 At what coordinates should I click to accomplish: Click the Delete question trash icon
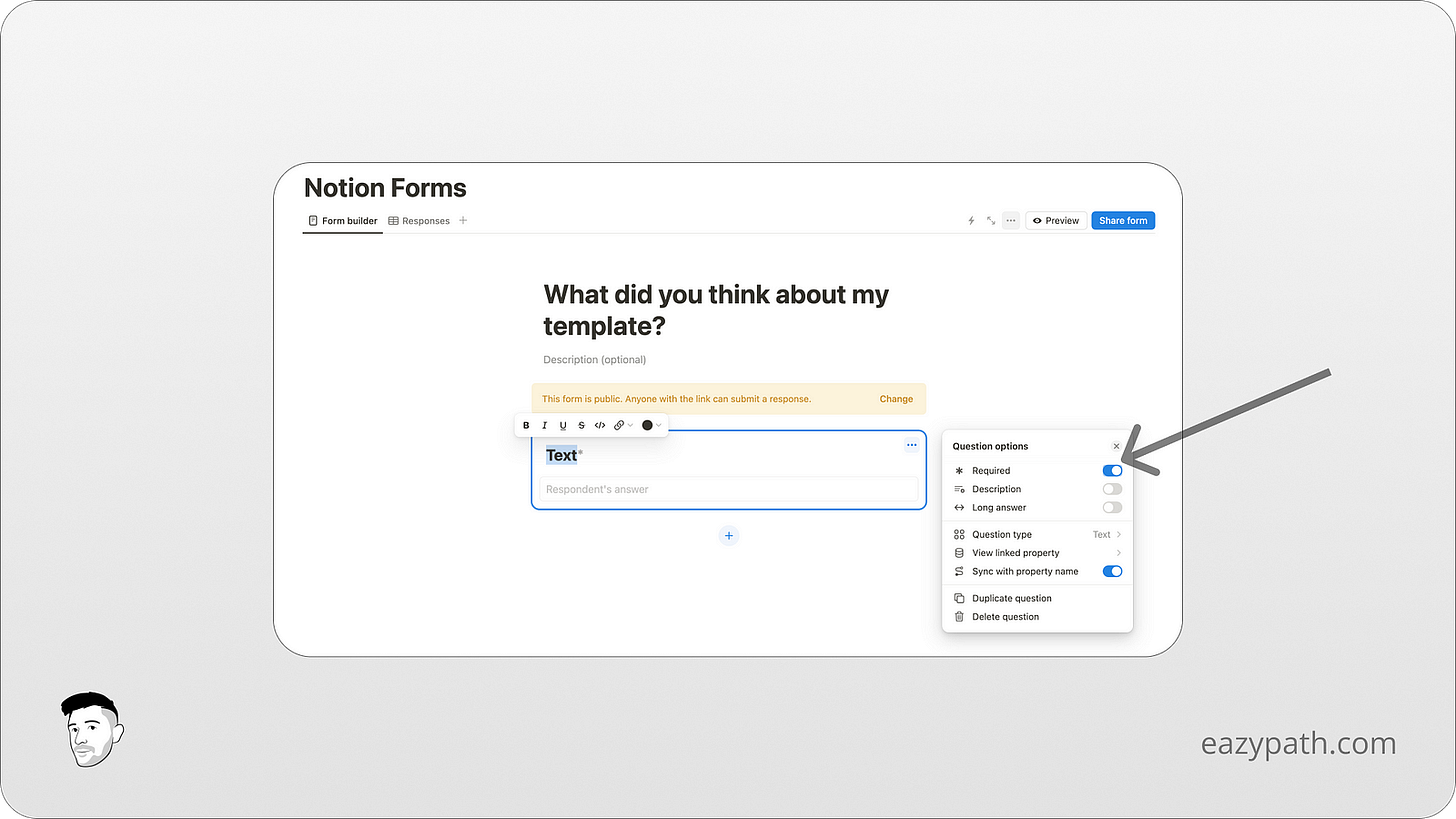(959, 617)
